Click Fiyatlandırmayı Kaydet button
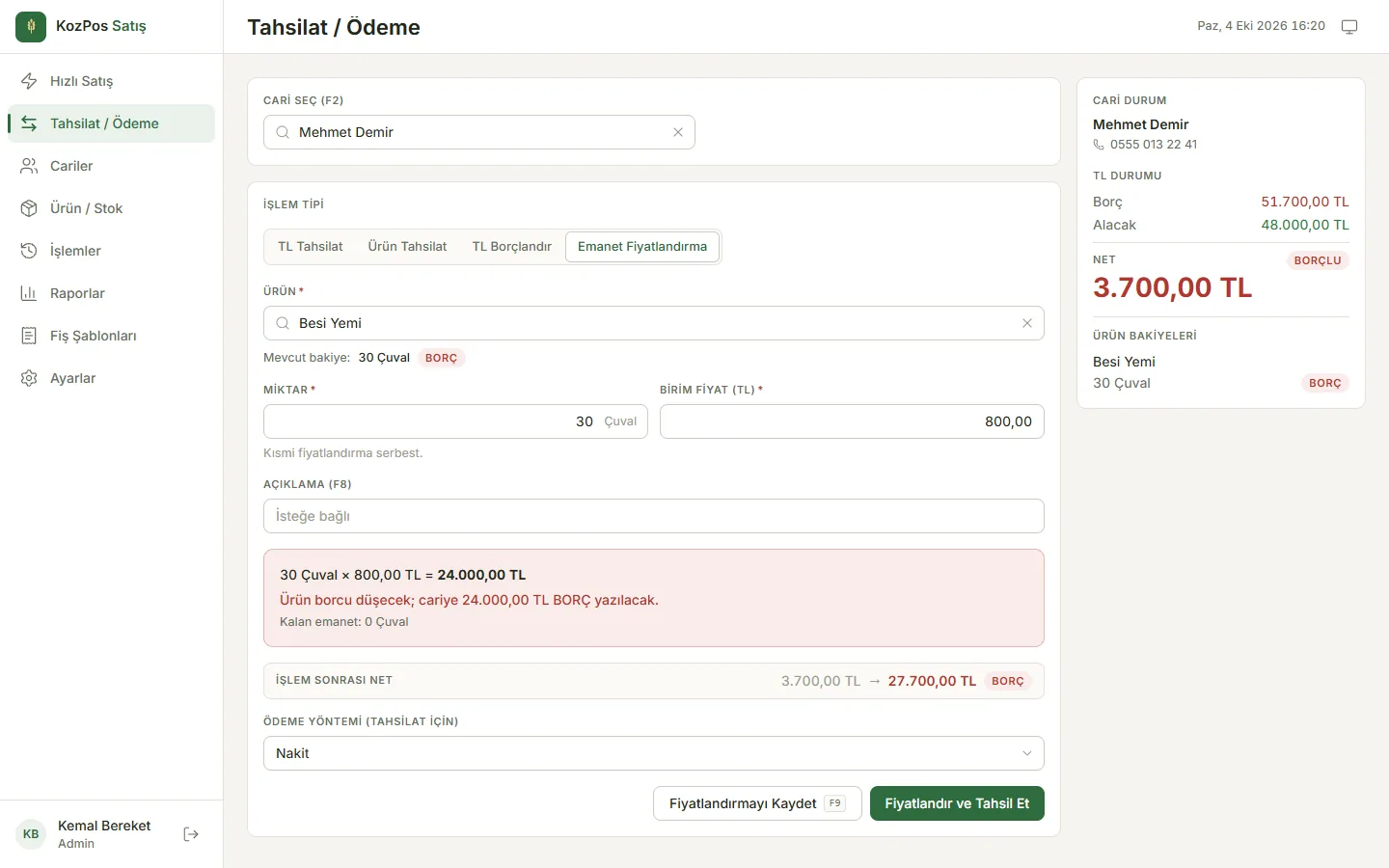 (757, 803)
